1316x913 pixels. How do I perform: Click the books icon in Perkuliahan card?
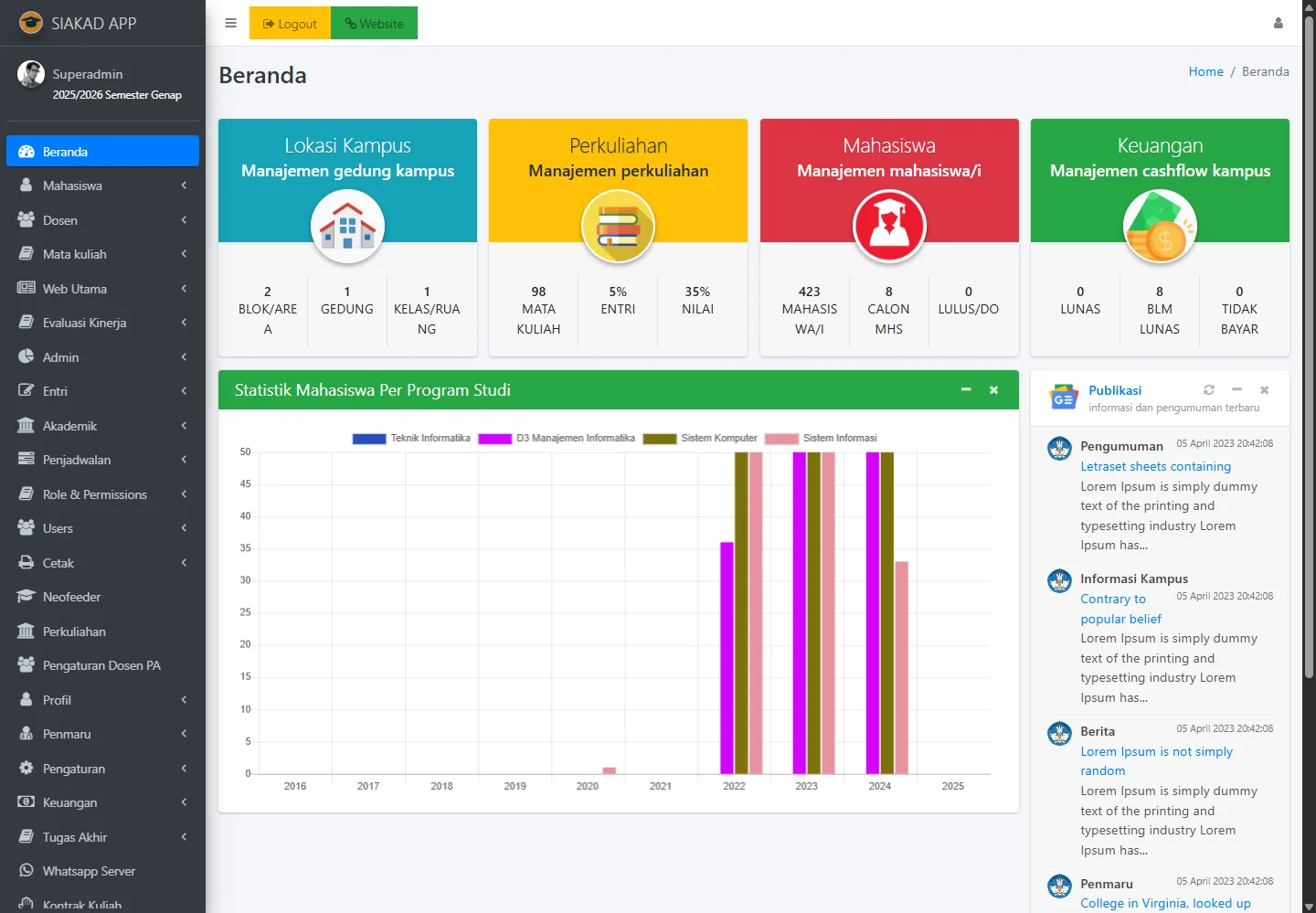[x=618, y=226]
